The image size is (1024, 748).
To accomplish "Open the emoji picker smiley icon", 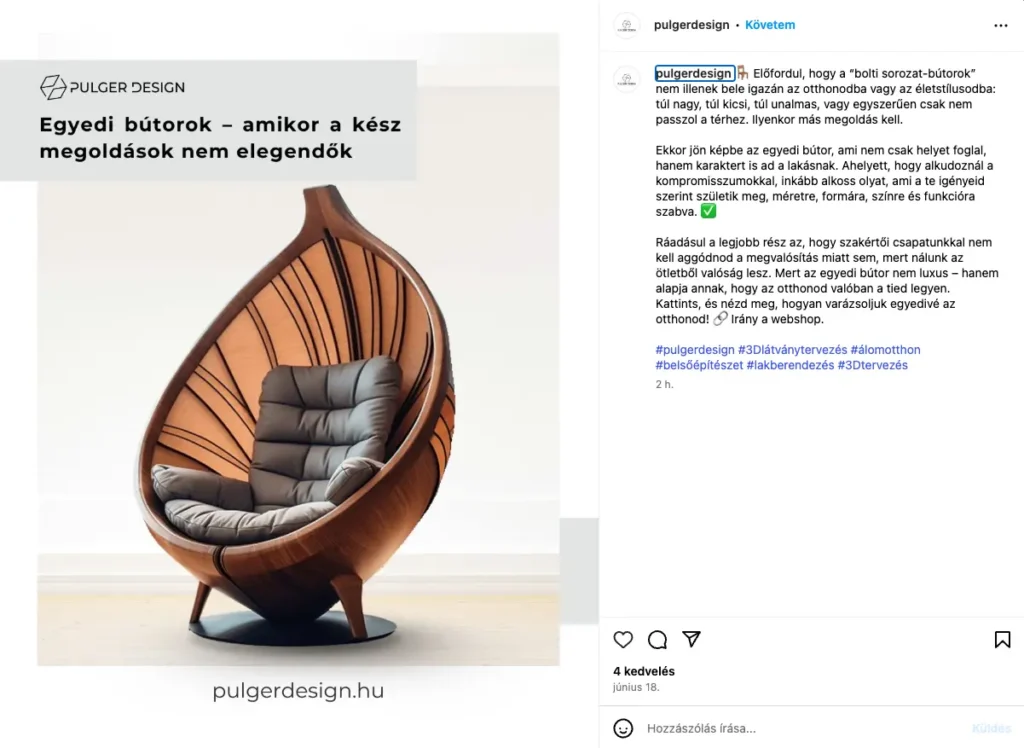I will pyautogui.click(x=623, y=728).
